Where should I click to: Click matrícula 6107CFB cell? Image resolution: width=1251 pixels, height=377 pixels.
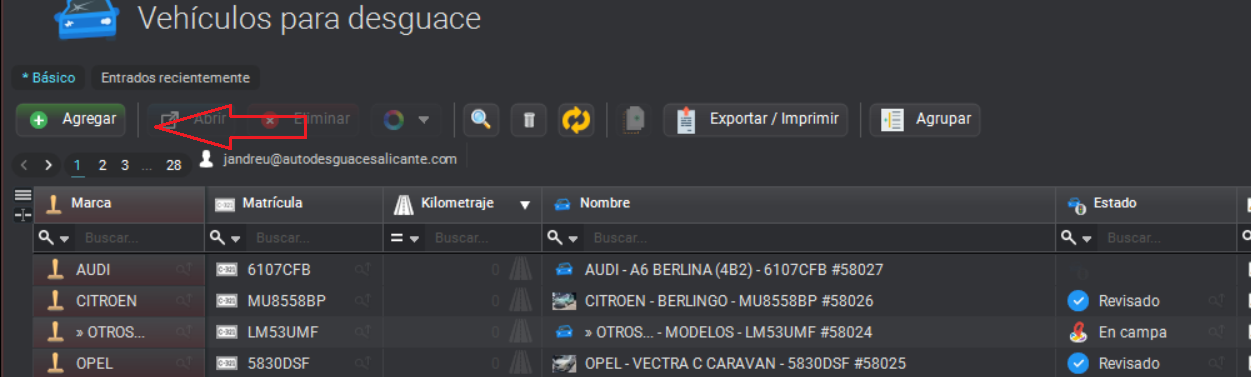[x=294, y=269]
